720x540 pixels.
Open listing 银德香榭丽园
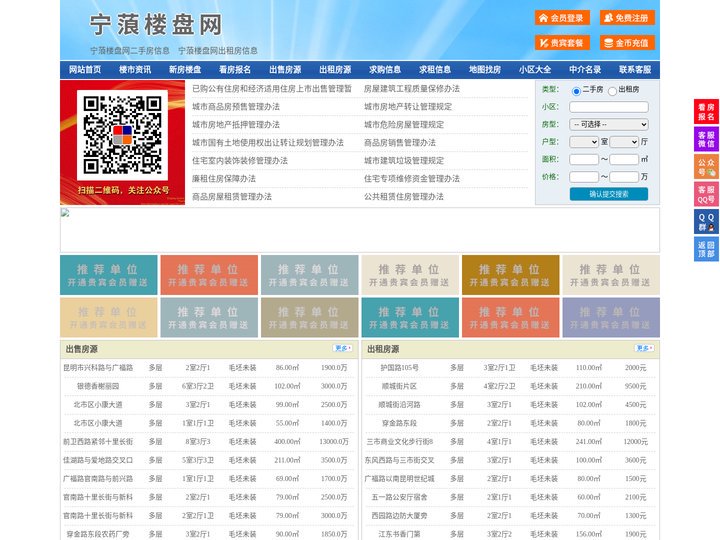point(98,386)
